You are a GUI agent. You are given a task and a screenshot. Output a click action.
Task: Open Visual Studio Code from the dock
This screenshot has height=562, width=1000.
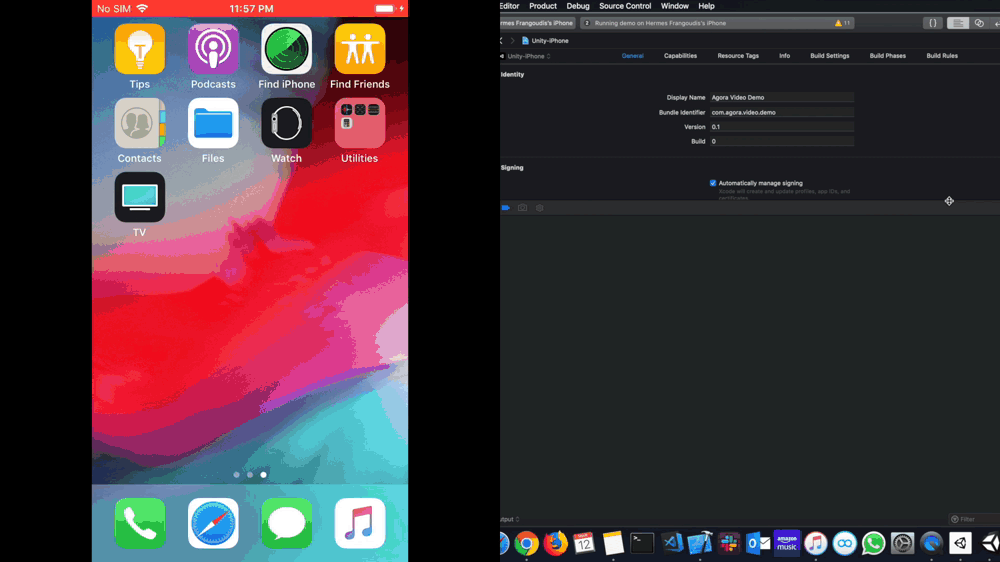[672, 544]
